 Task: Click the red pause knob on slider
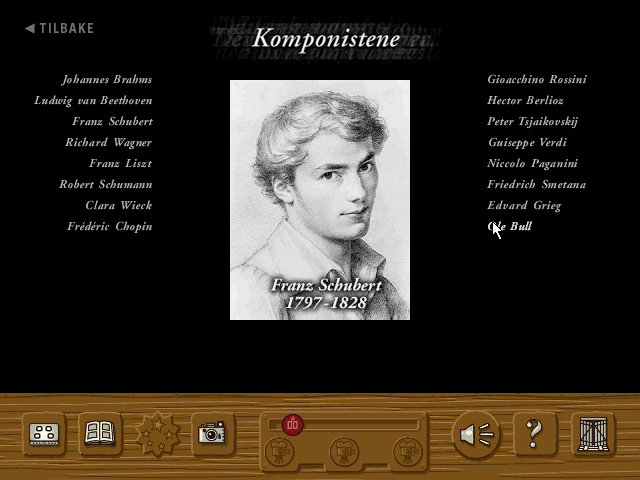tap(293, 424)
